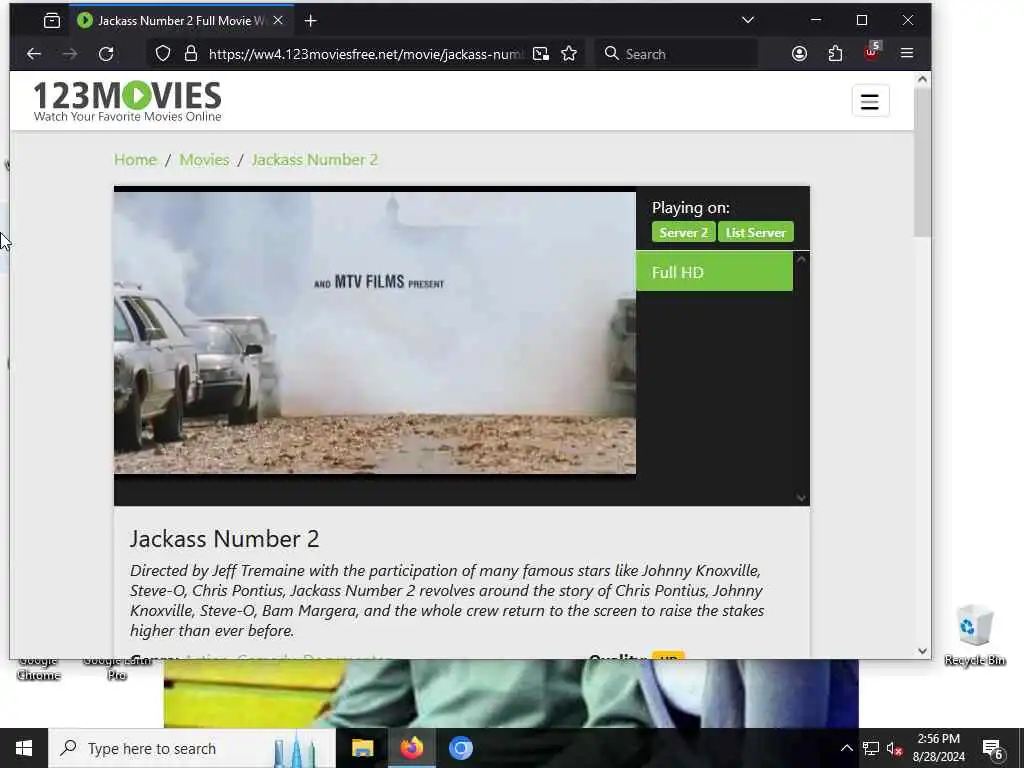
Task: Select Server 2 button
Action: click(683, 232)
